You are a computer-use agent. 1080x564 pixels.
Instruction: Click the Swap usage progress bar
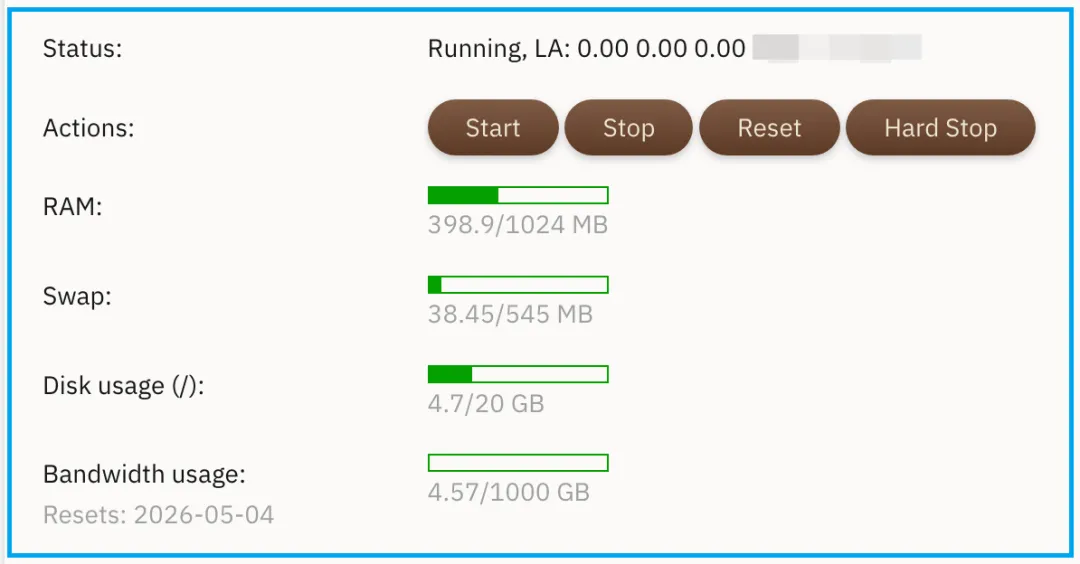518,285
